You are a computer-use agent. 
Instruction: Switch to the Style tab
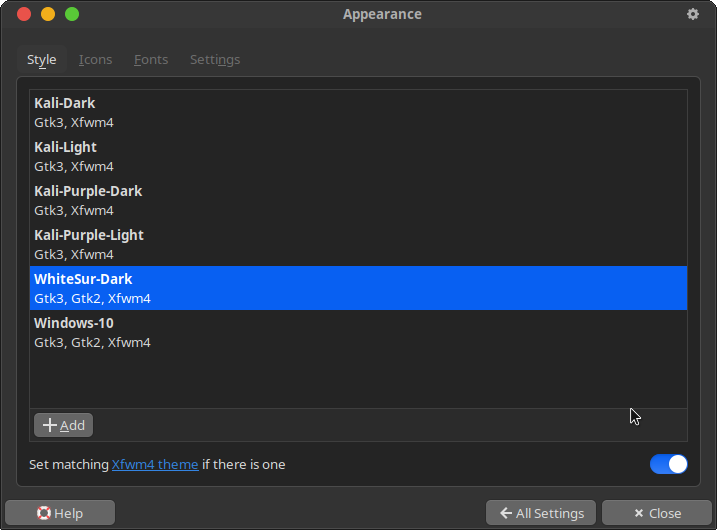[x=42, y=59]
